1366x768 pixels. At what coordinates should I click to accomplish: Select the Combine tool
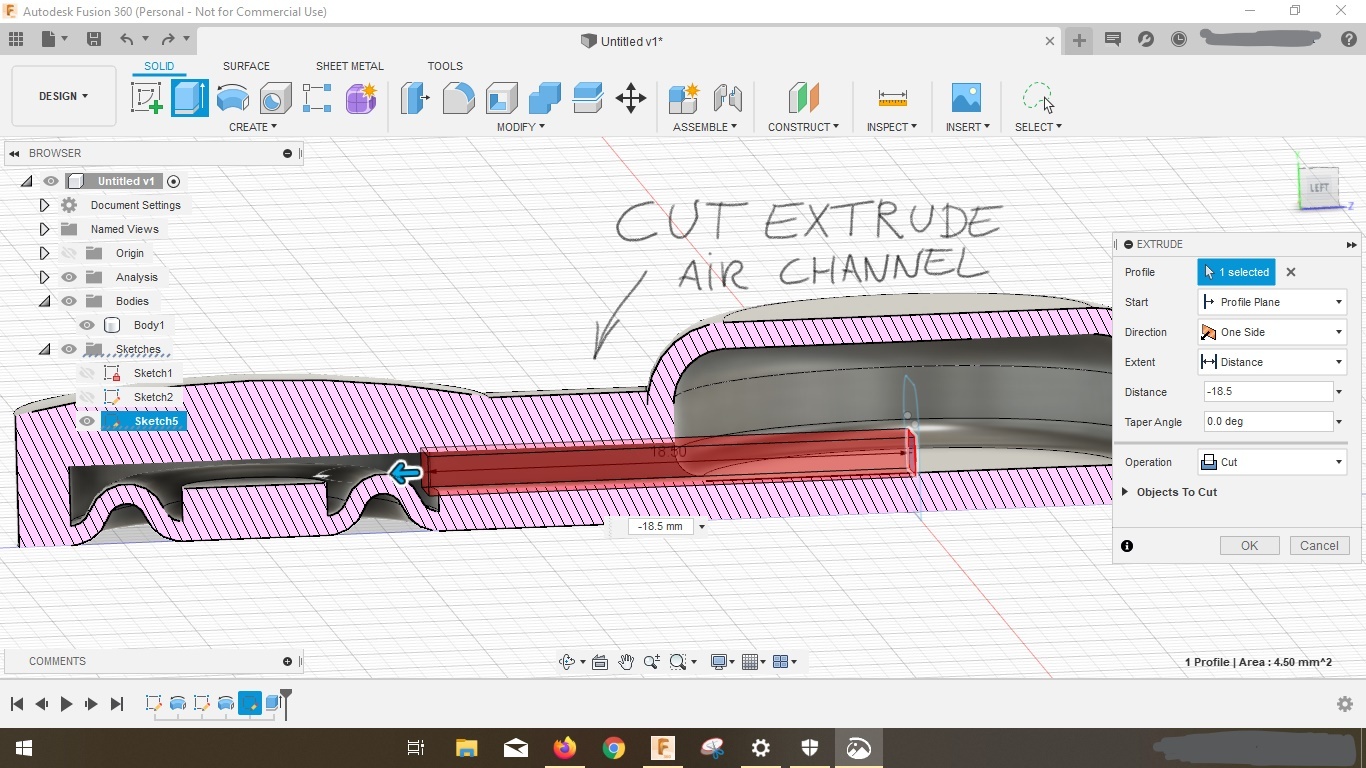click(x=545, y=98)
